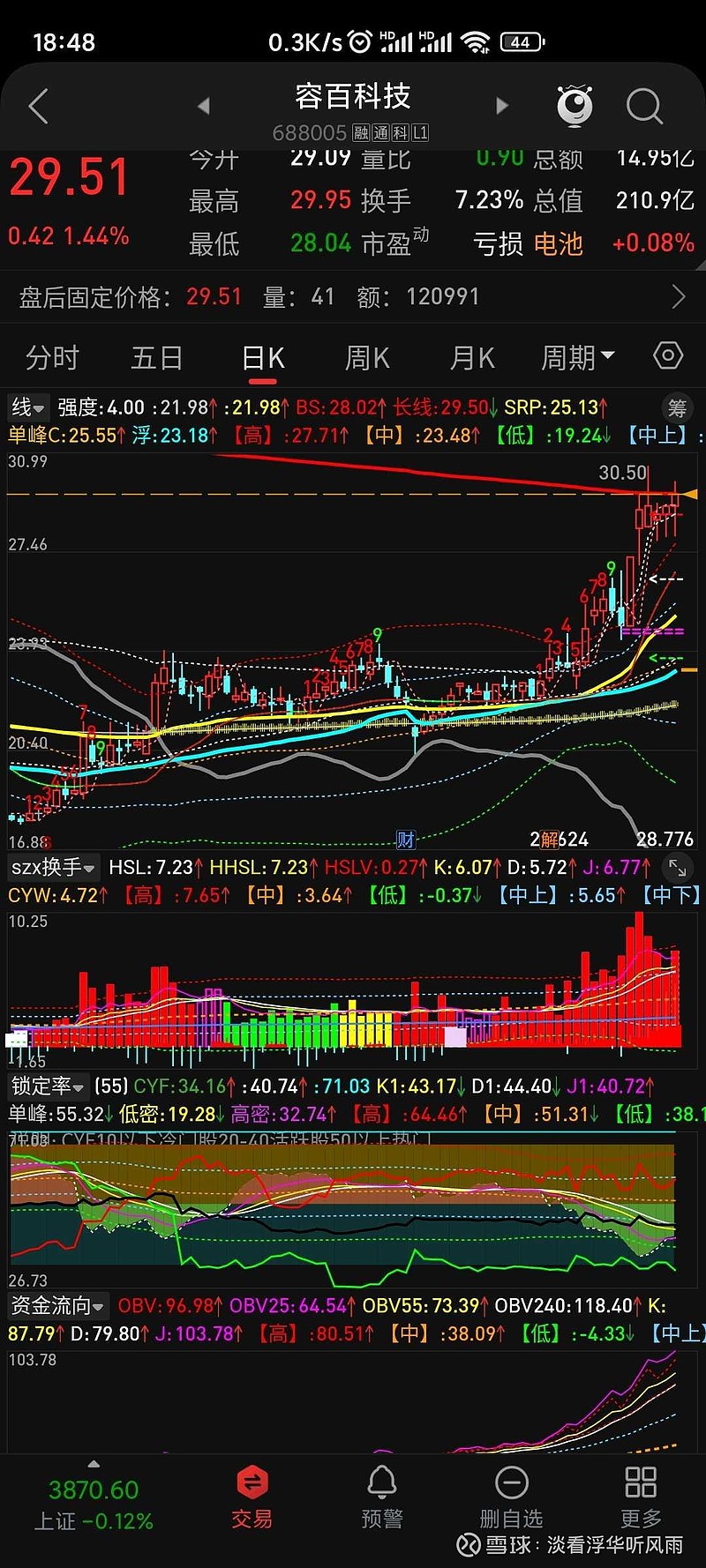The width and height of the screenshot is (706, 1568).
Task: Go to previous stock with left triangle
Action: pos(204,106)
